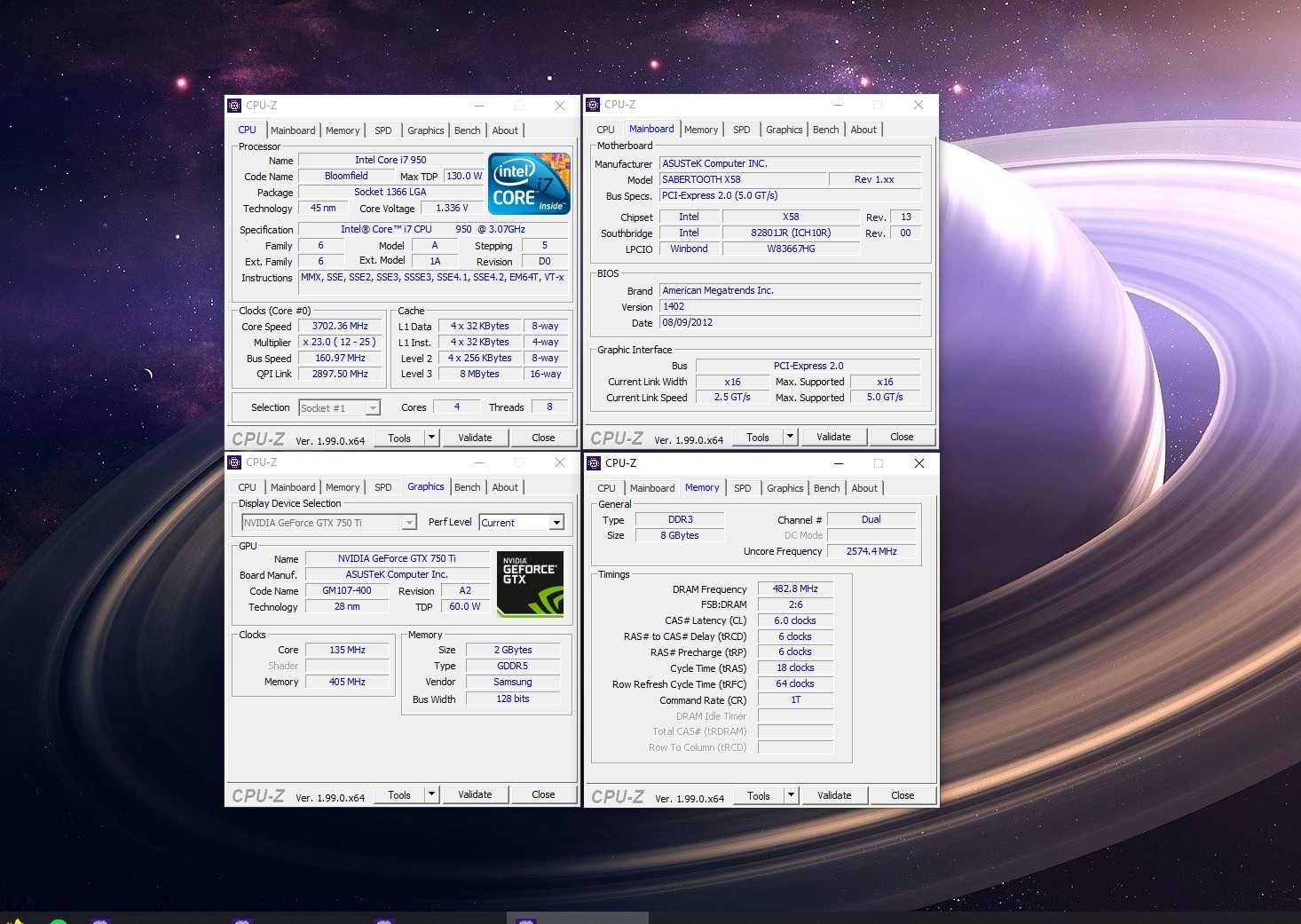
Task: Click CPU-Z title icon in Memory-tab window
Action: pyautogui.click(x=594, y=463)
